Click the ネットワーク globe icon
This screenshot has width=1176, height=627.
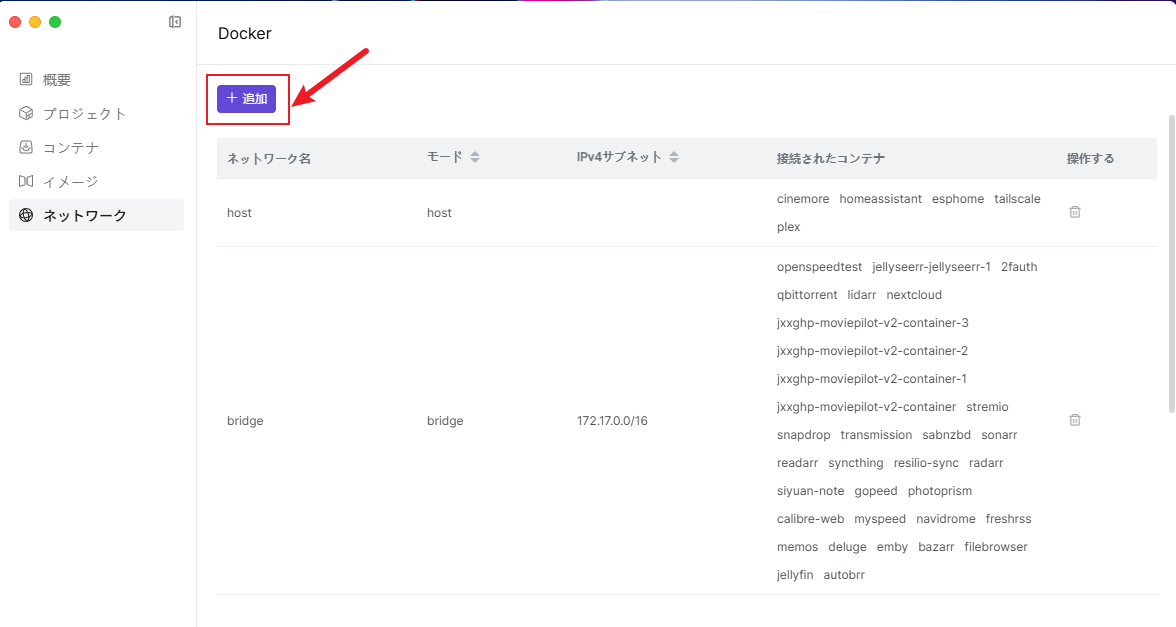tap(26, 215)
